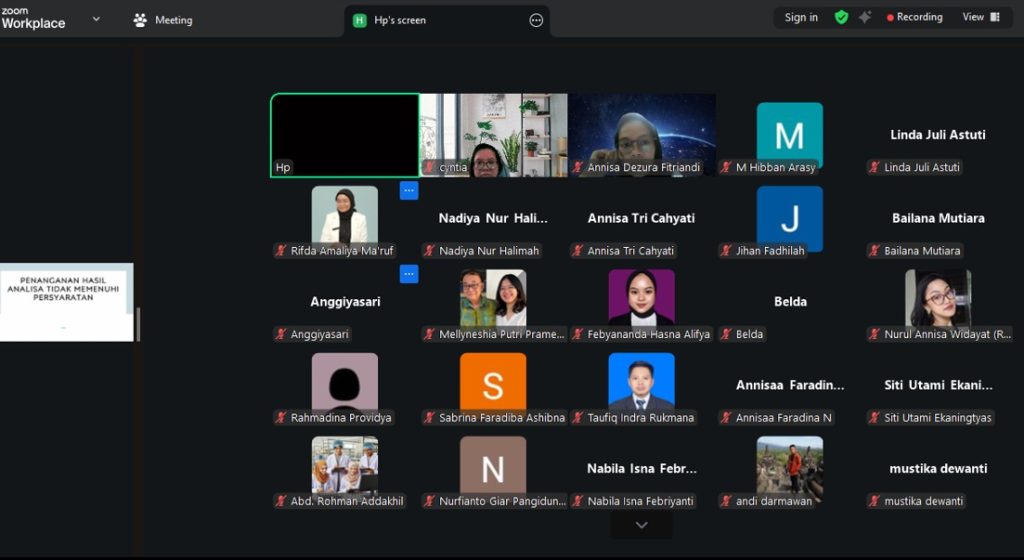Click the green encryption shield icon
Viewport: 1024px width, 560px height.
click(841, 17)
